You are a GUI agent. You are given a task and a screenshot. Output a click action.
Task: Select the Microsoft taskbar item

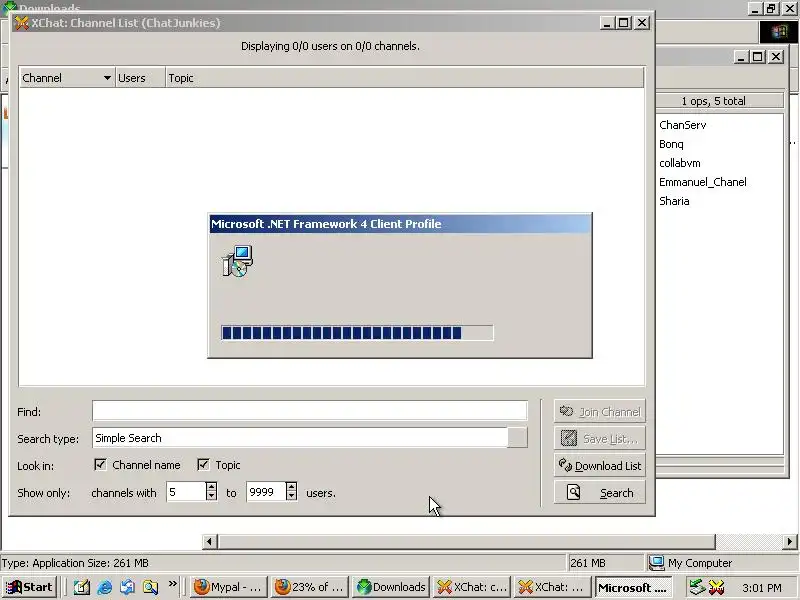point(634,587)
